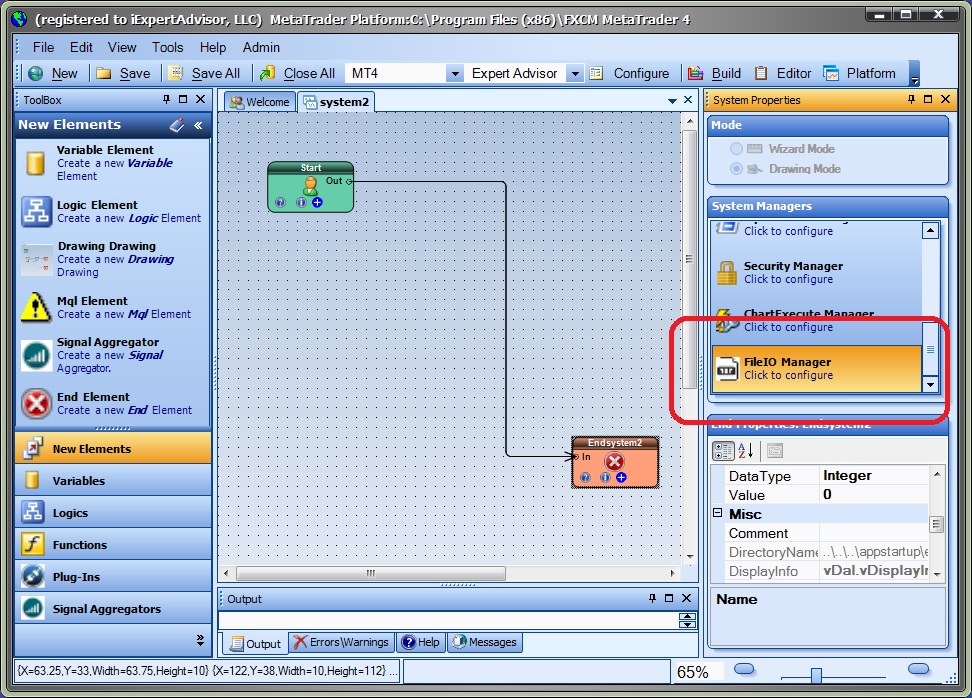Click the zoom in button right of slider
This screenshot has height=698, width=972.
pos(918,668)
